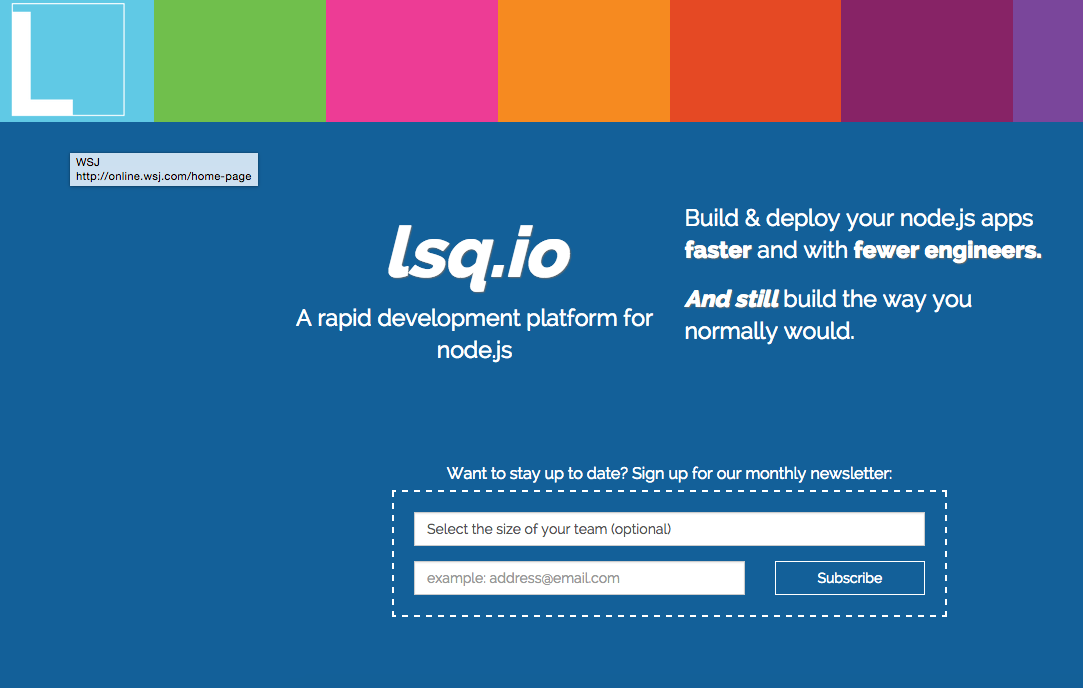The height and width of the screenshot is (688, 1083).
Task: Click the italic 'And still' text
Action: [731, 299]
